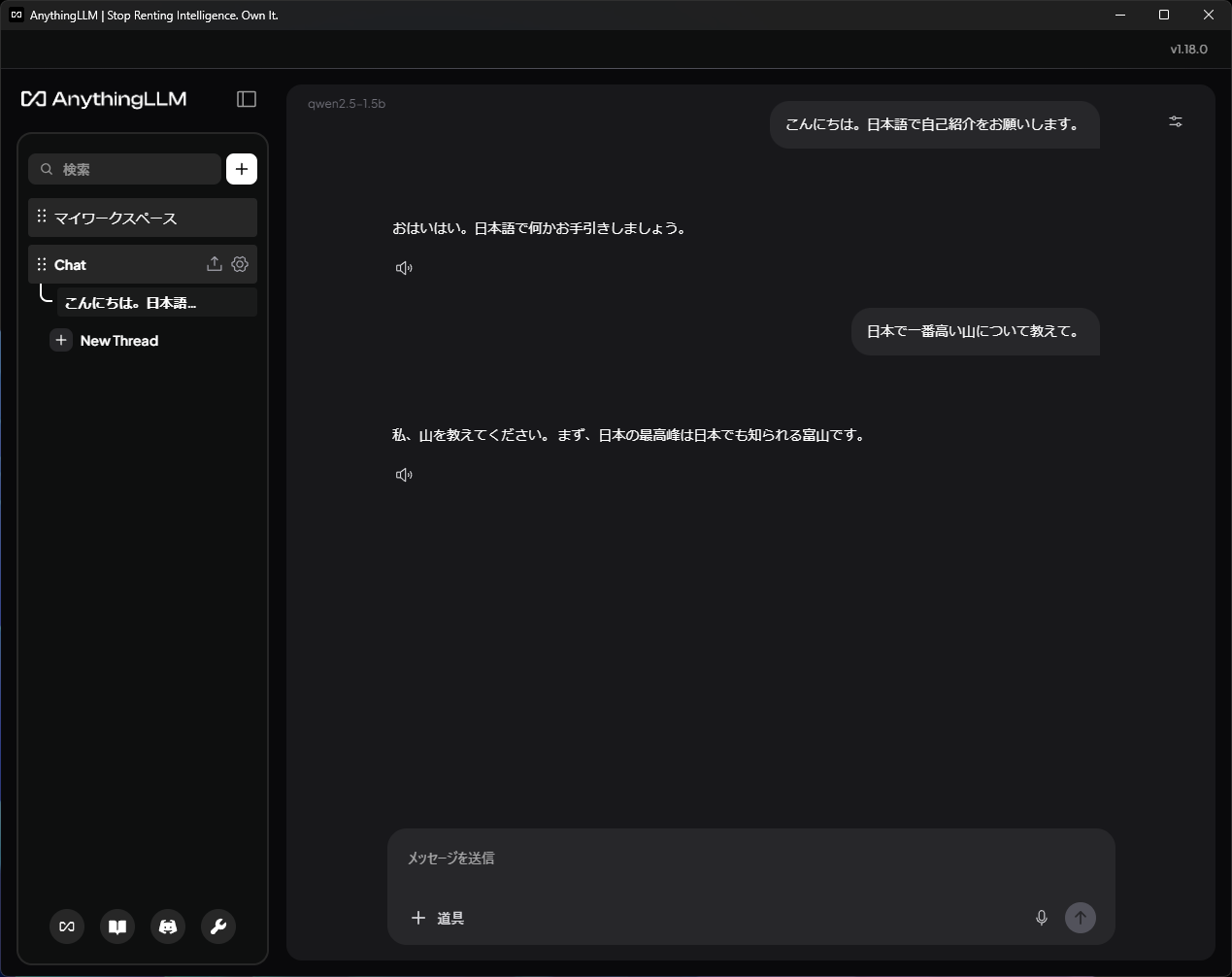
Task: Open the documentation book icon
Action: 117,926
